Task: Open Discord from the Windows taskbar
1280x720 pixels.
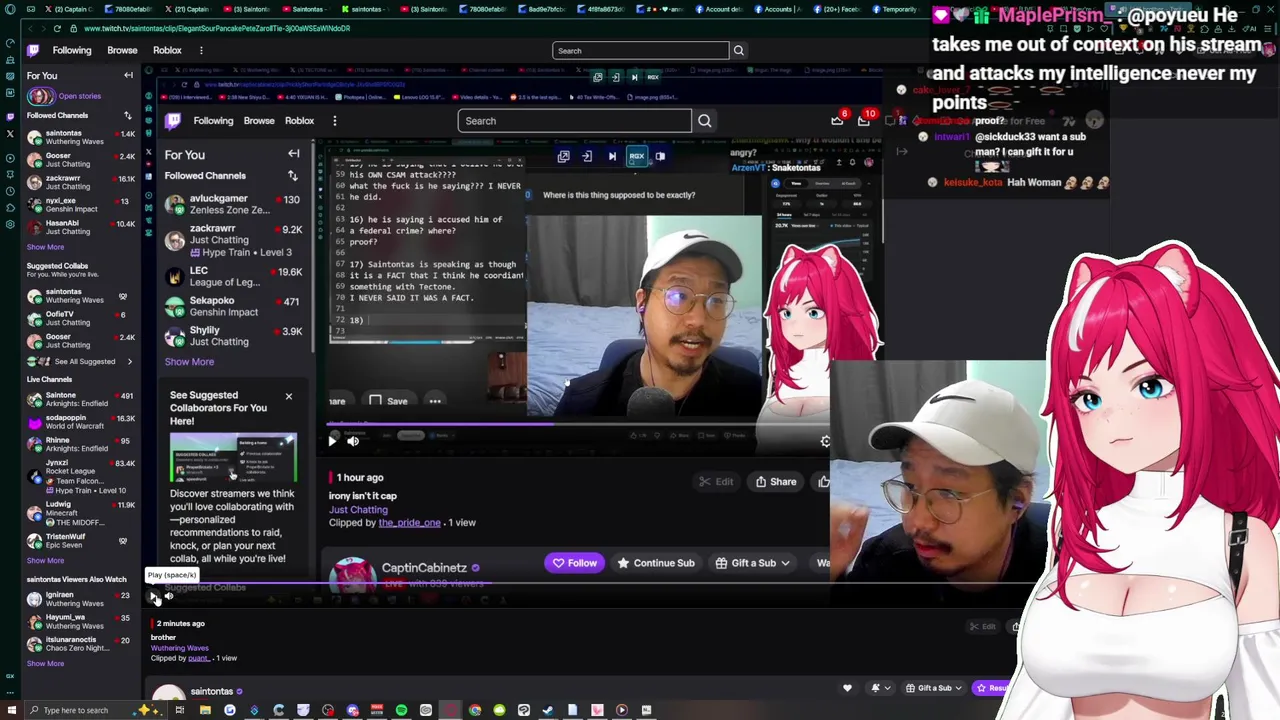Action: pyautogui.click(x=352, y=710)
